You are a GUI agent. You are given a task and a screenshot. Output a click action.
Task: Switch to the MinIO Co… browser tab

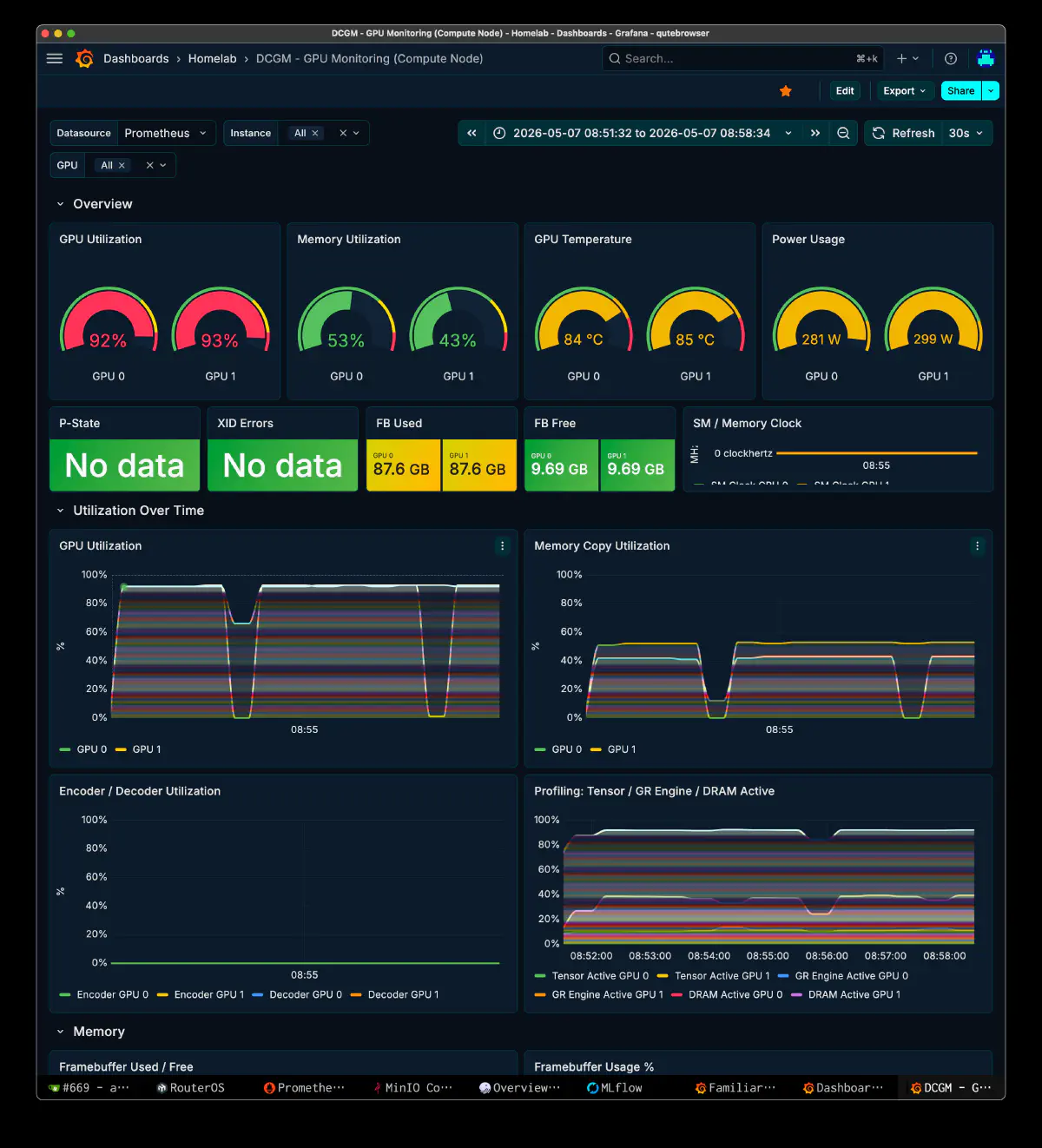pos(413,1087)
